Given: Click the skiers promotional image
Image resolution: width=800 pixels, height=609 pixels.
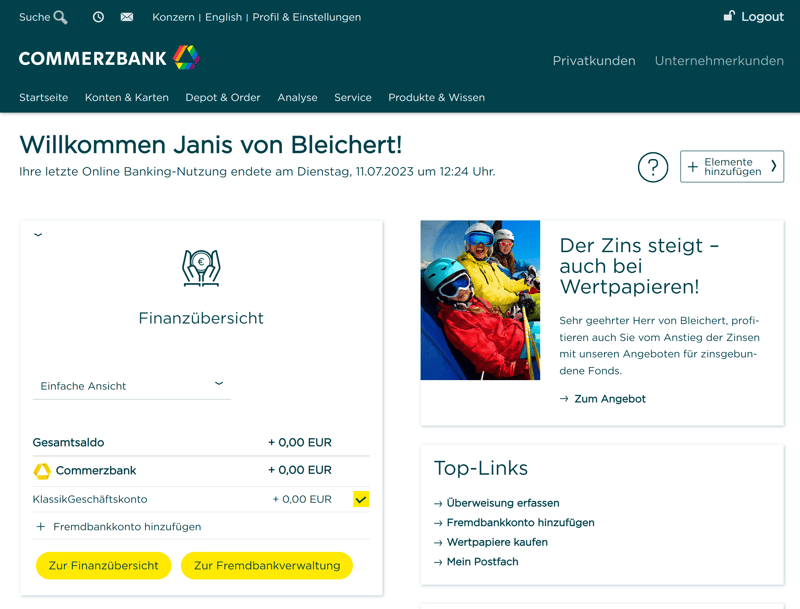Looking at the screenshot, I should click(480, 300).
